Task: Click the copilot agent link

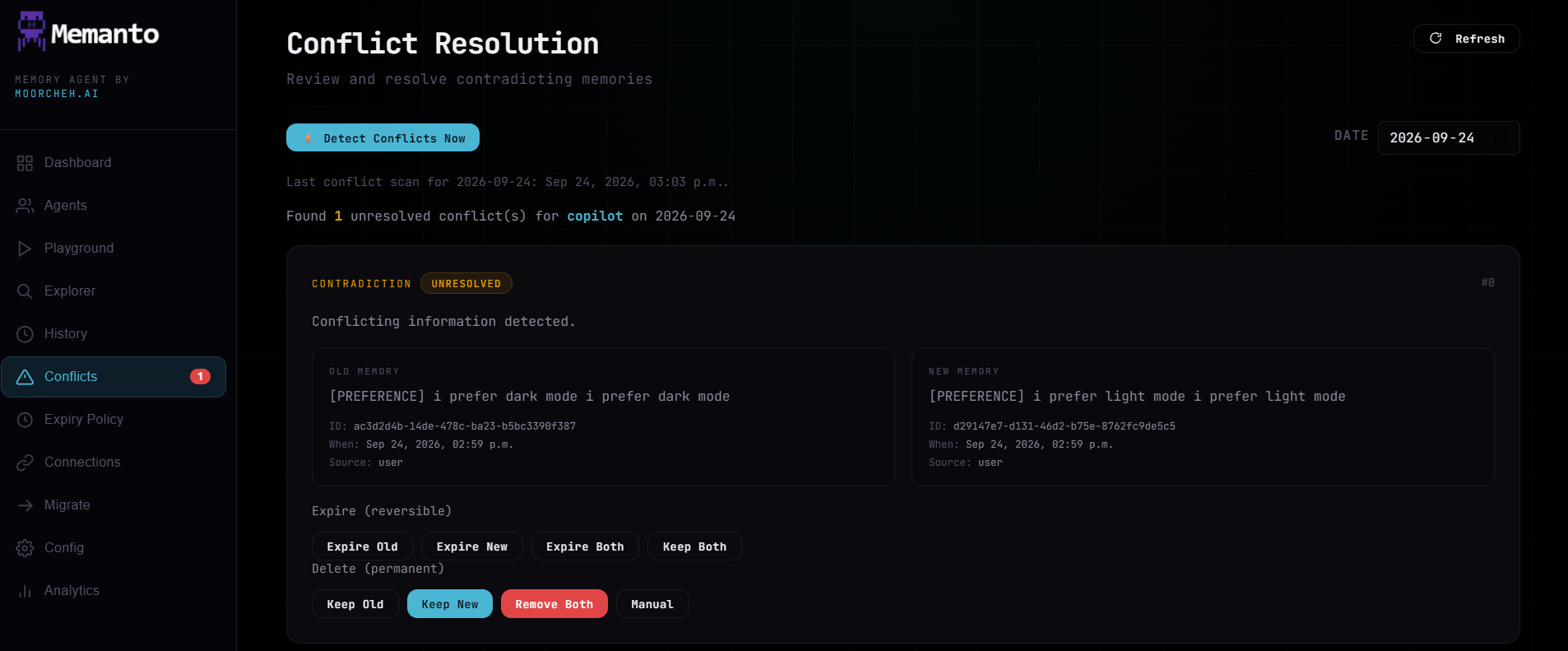Action: click(x=595, y=216)
